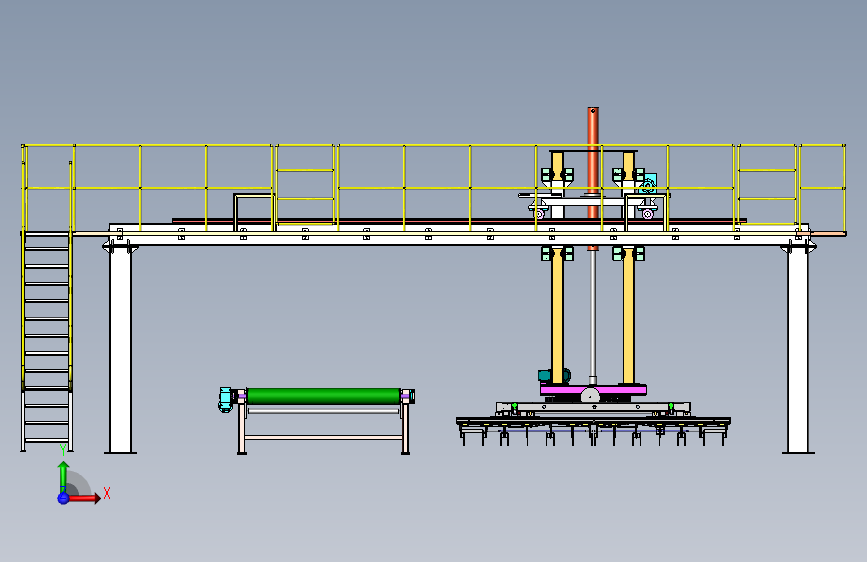867x562 pixels.
Task: Select the cyan motor on the conveyor's left end
Action: (x=225, y=399)
